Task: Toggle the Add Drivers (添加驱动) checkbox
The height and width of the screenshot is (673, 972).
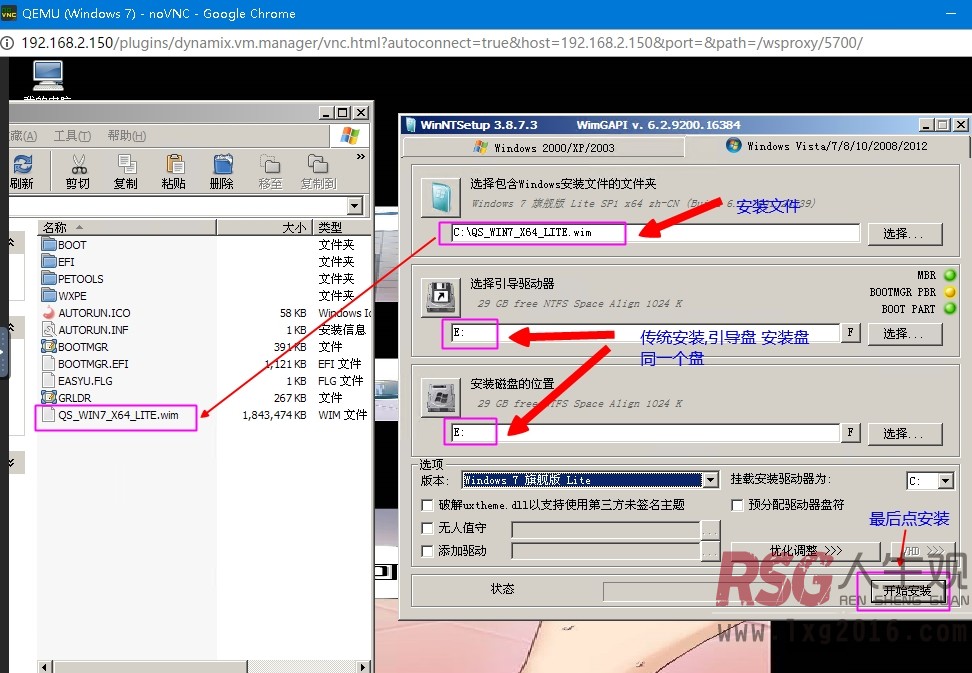Action: pyautogui.click(x=427, y=551)
